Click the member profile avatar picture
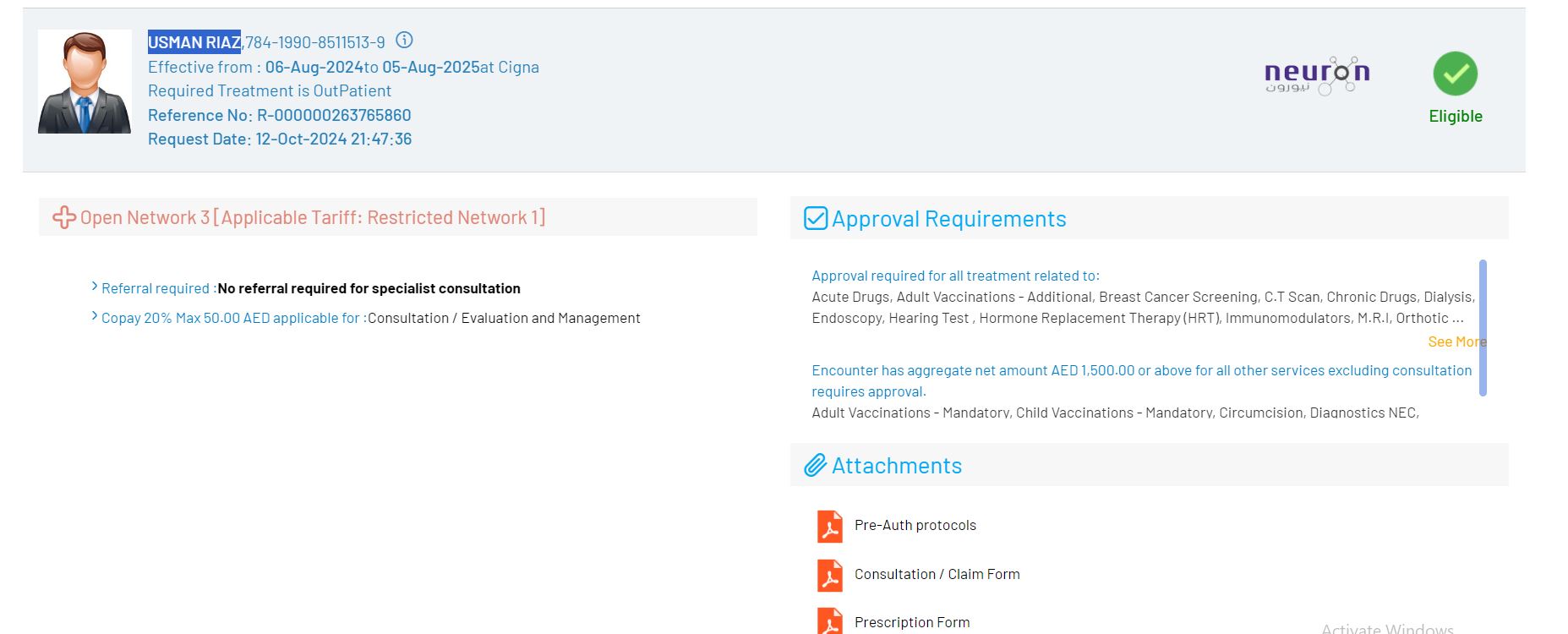 tap(85, 82)
